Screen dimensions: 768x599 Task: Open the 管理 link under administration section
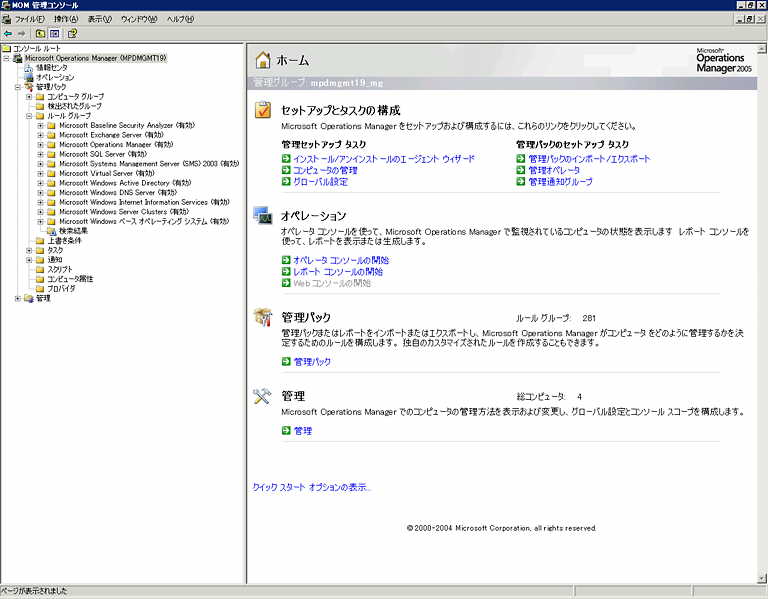tap(303, 431)
